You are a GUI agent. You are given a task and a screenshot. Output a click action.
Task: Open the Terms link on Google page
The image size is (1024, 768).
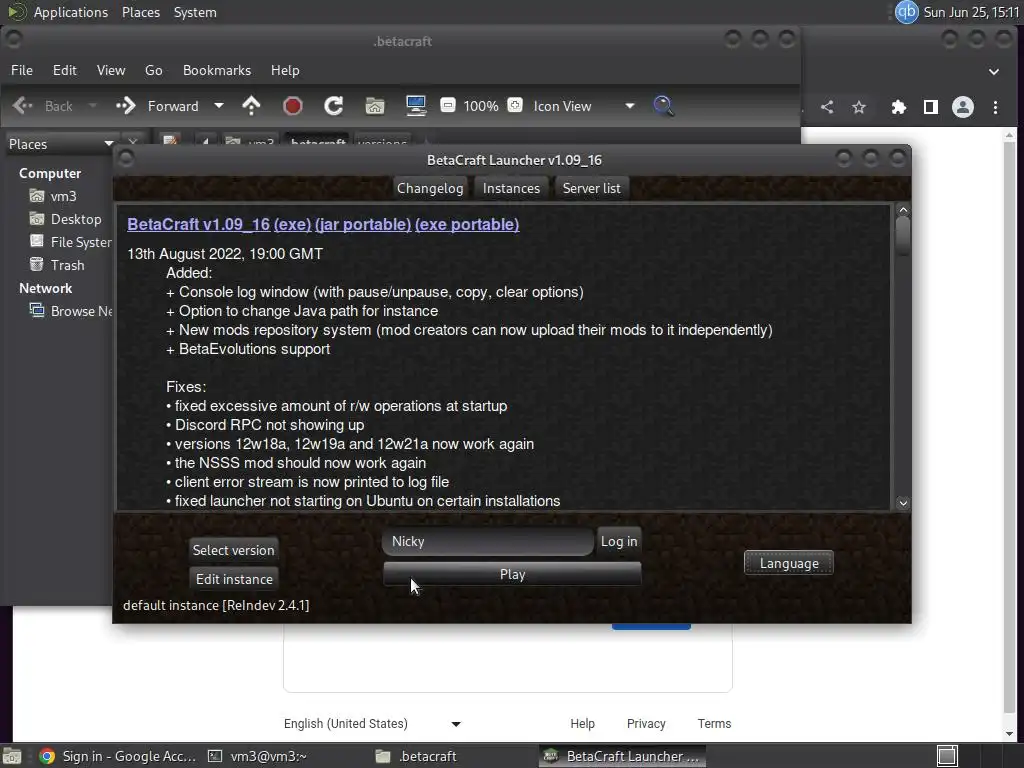click(714, 724)
